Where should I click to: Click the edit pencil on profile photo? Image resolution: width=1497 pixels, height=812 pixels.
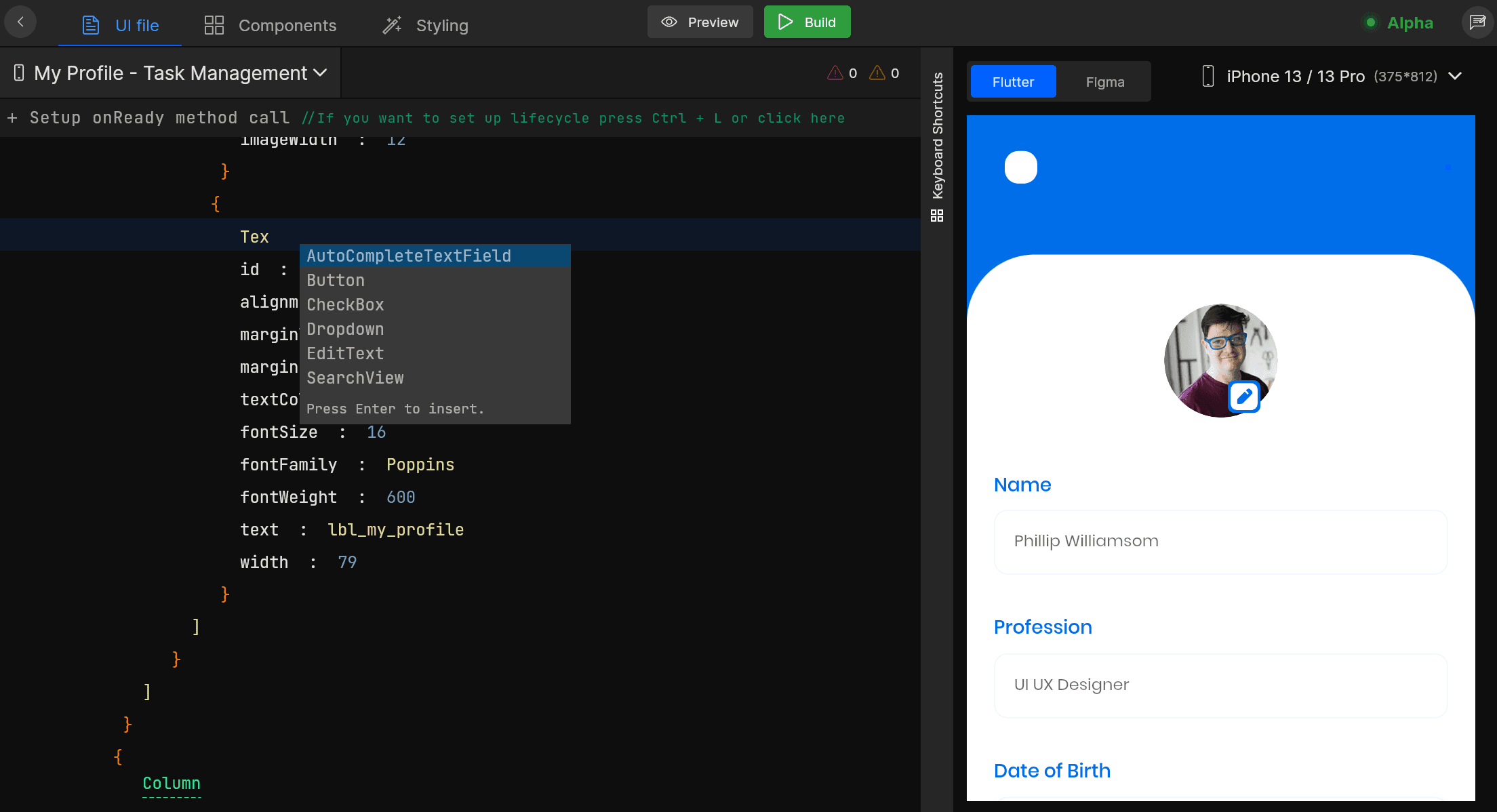coord(1243,396)
